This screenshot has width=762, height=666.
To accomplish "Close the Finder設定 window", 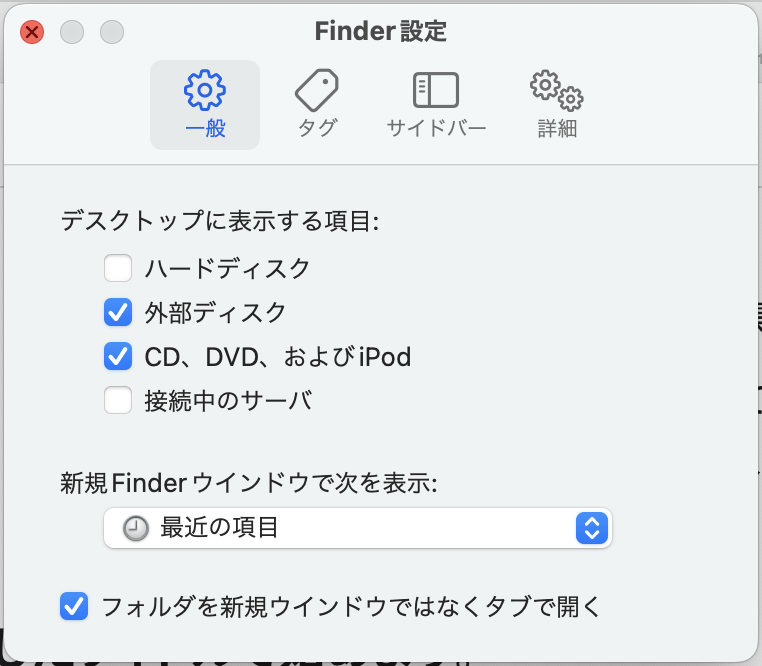I will (32, 32).
